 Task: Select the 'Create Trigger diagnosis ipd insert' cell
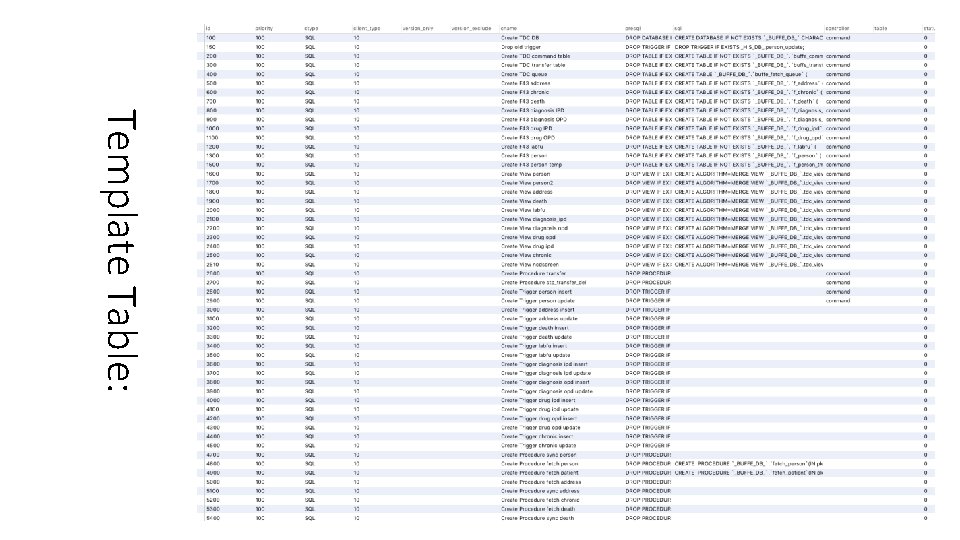click(x=544, y=364)
